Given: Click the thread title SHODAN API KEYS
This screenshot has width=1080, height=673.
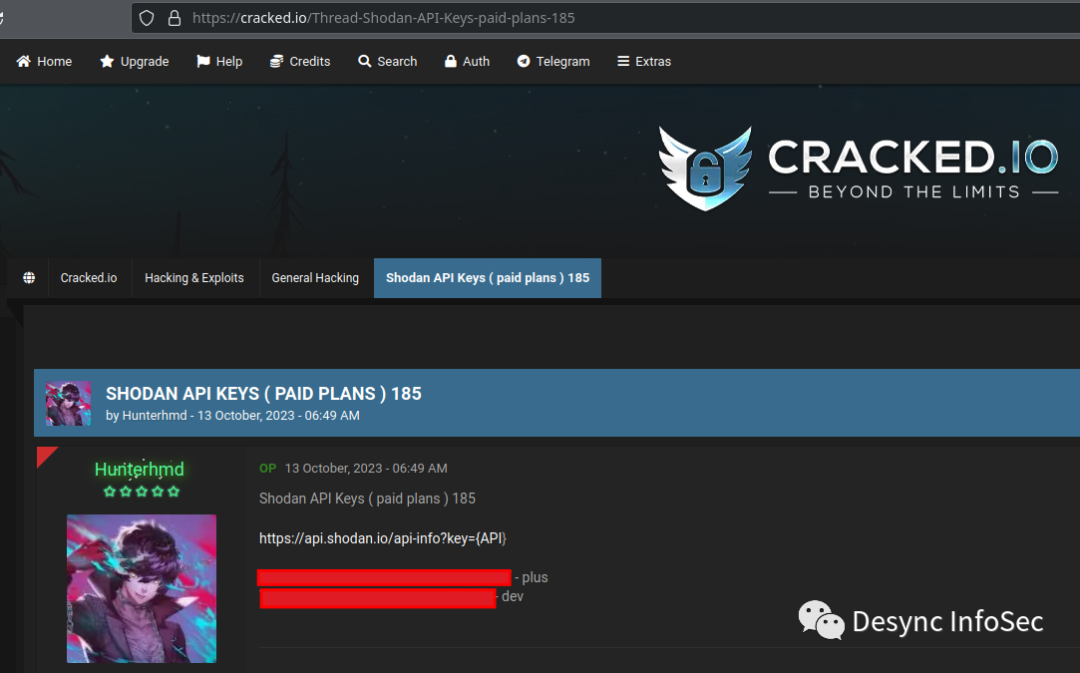Looking at the screenshot, I should pos(264,393).
